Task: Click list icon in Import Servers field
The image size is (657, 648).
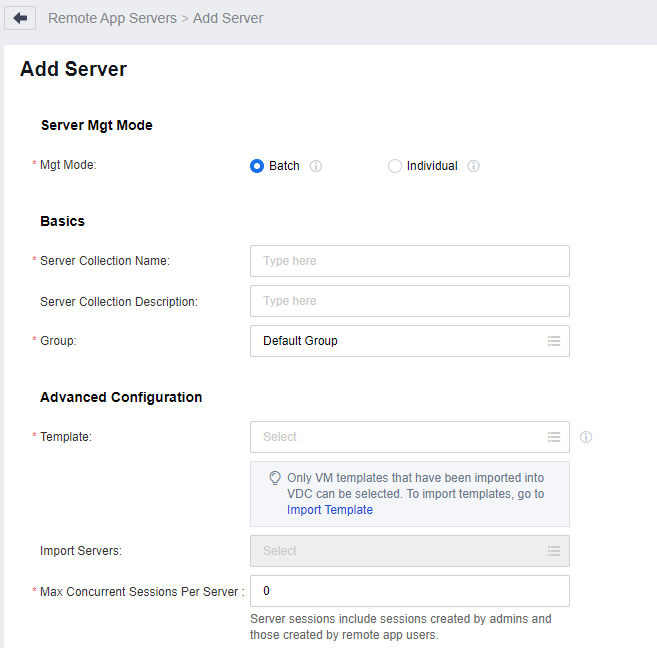Action: click(x=554, y=551)
